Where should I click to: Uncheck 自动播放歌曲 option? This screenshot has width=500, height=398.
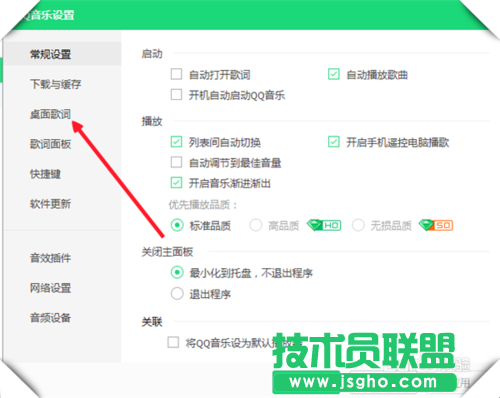pyautogui.click(x=334, y=74)
